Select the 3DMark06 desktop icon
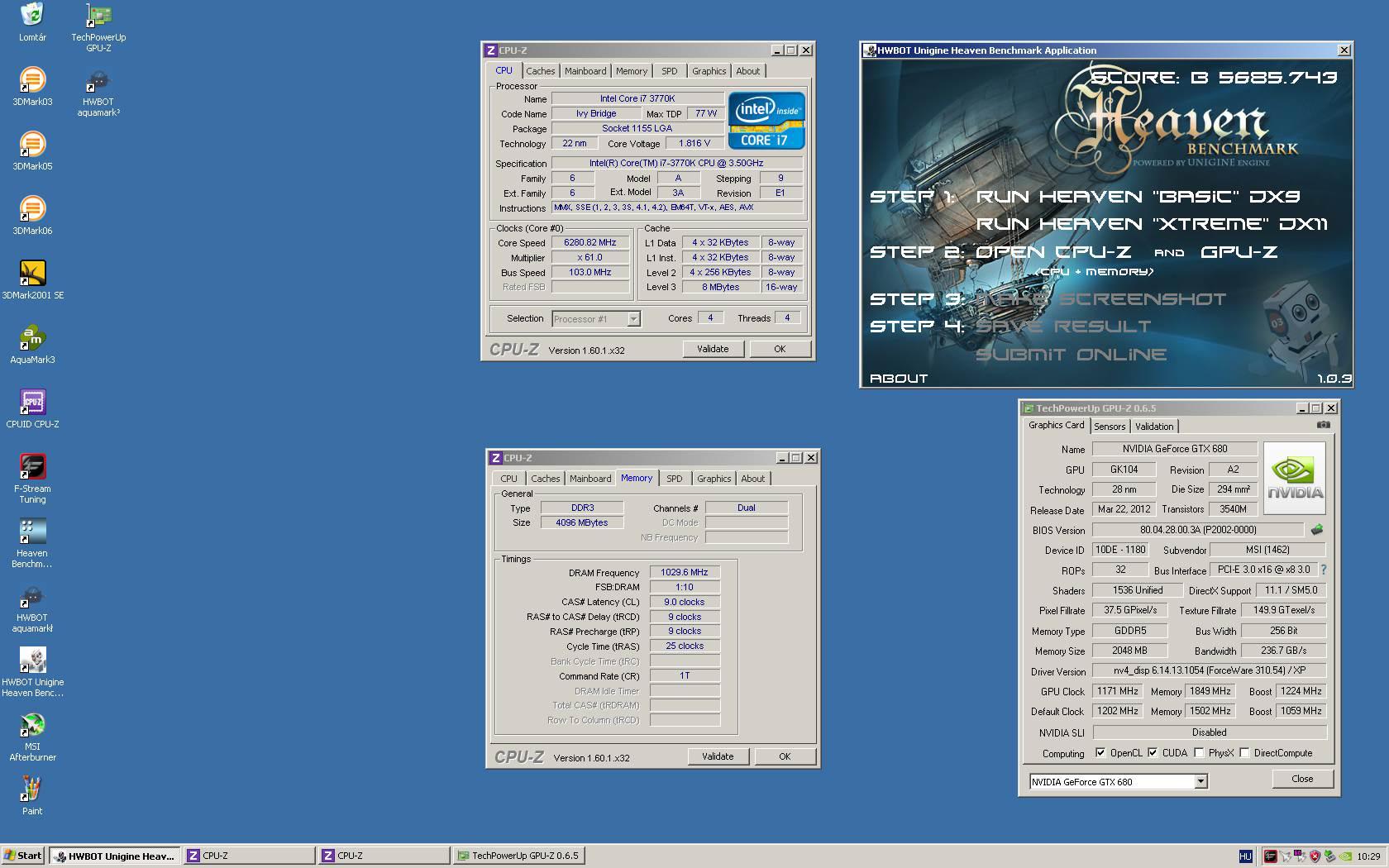The image size is (1389, 868). point(32,216)
